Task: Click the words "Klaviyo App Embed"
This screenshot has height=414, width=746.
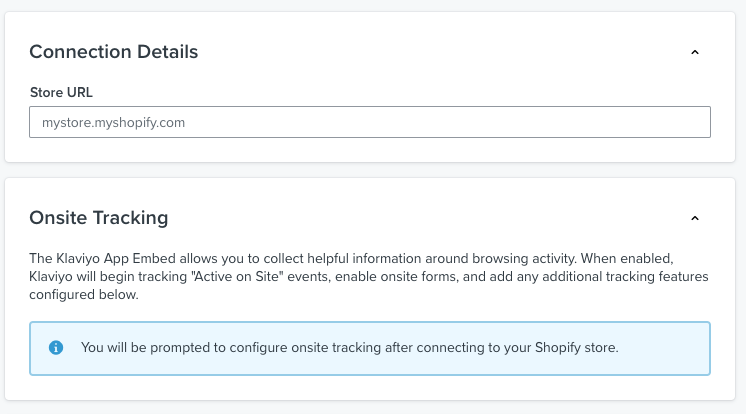Action: 116,258
